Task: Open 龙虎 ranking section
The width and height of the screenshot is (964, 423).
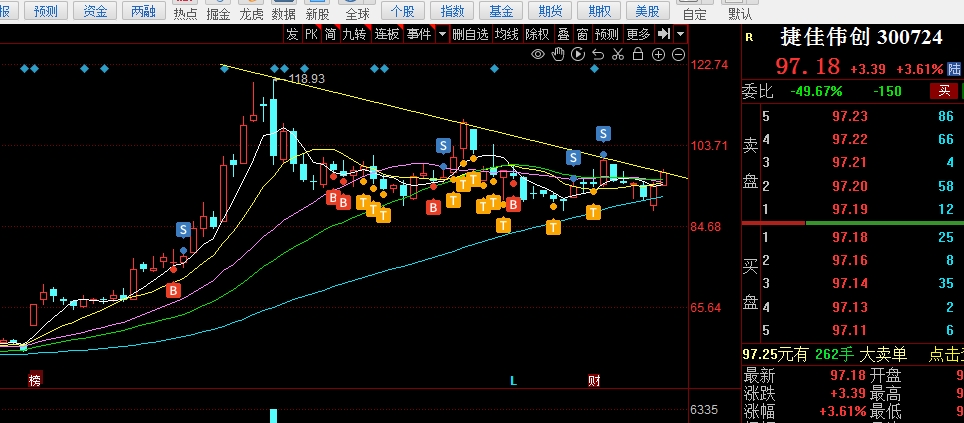Action: coord(251,10)
